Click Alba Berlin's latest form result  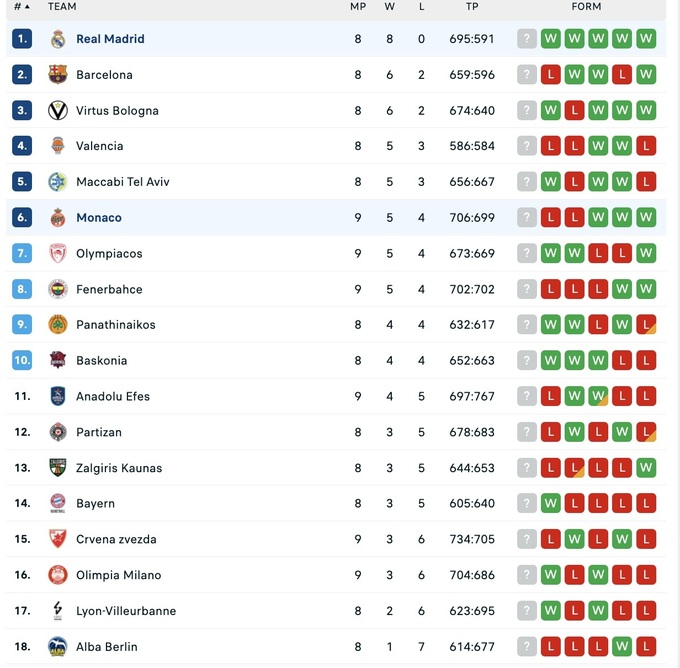(x=646, y=647)
